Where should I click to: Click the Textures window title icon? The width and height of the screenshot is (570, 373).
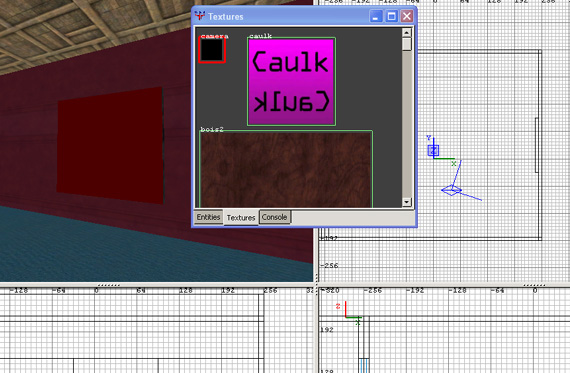[200, 16]
